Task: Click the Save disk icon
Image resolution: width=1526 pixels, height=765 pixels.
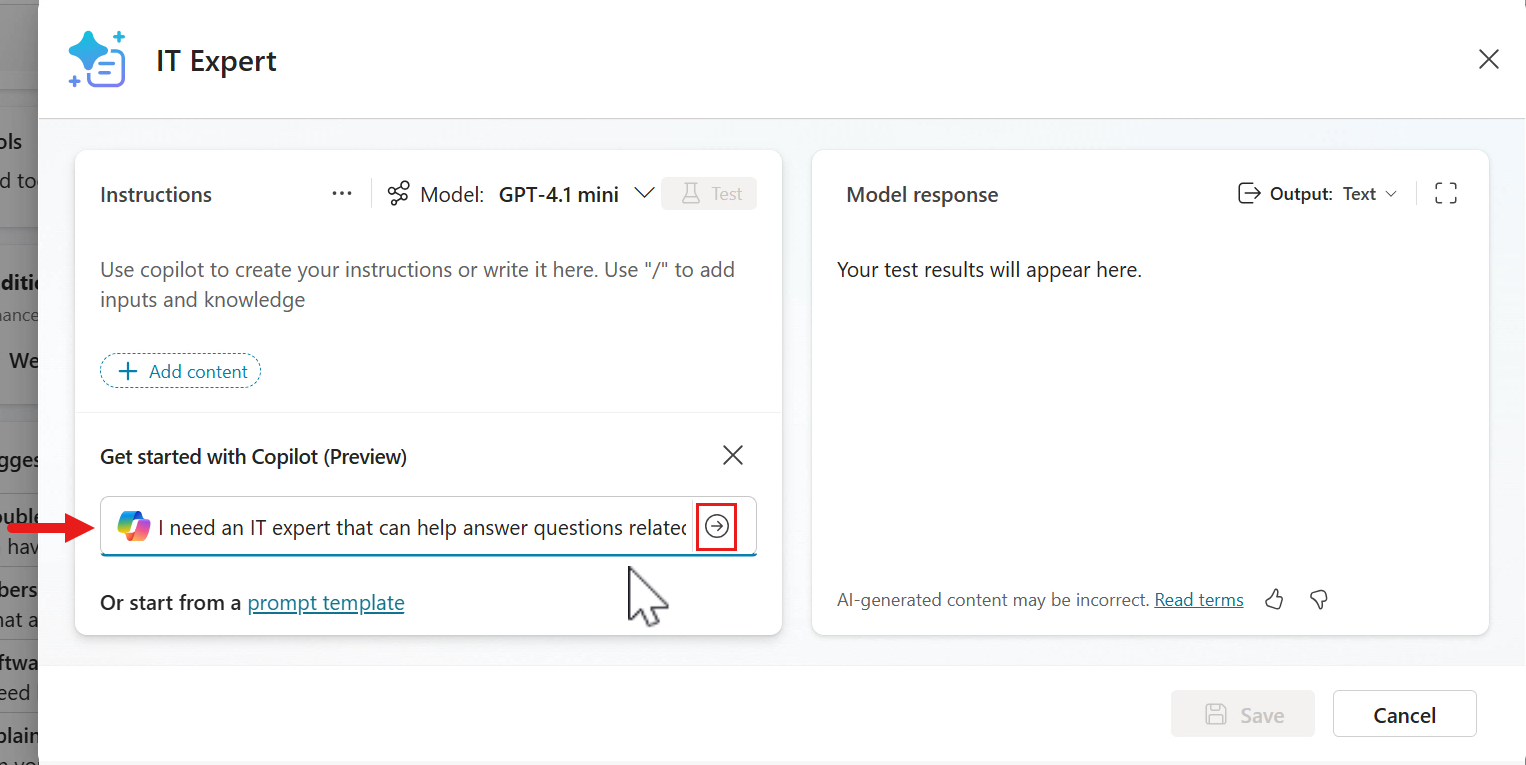Action: click(1216, 714)
